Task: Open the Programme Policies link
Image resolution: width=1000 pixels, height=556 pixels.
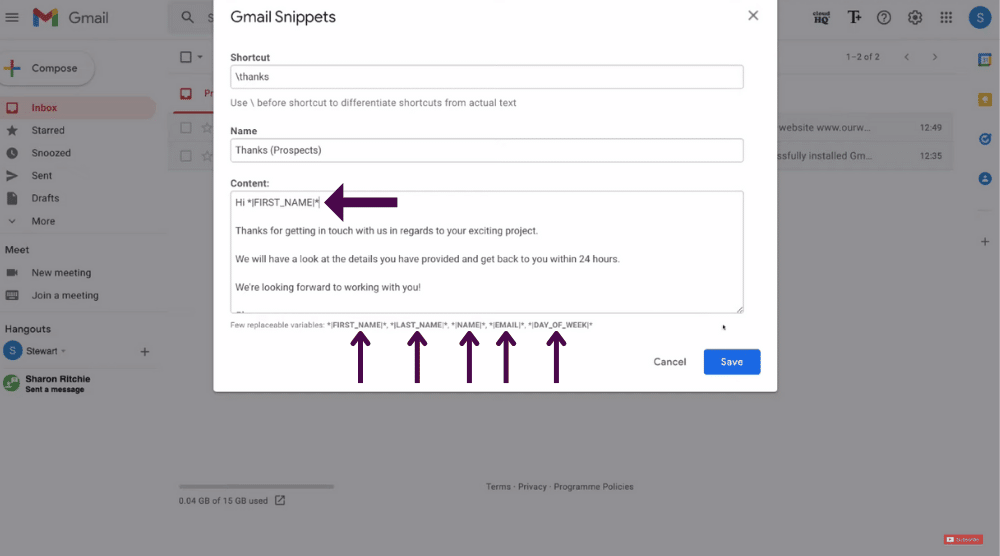Action: (x=593, y=486)
